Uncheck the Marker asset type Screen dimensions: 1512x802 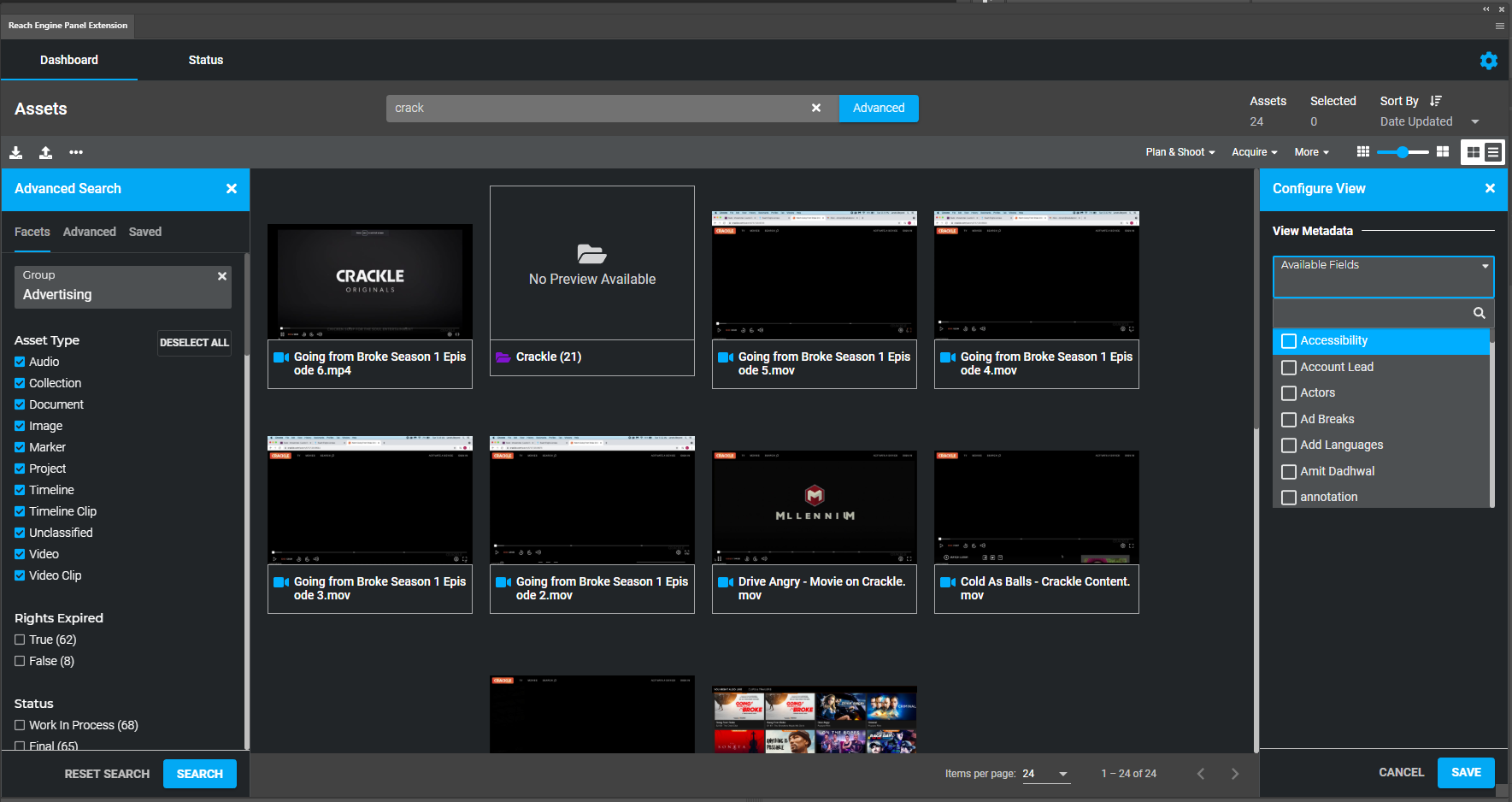pos(20,447)
